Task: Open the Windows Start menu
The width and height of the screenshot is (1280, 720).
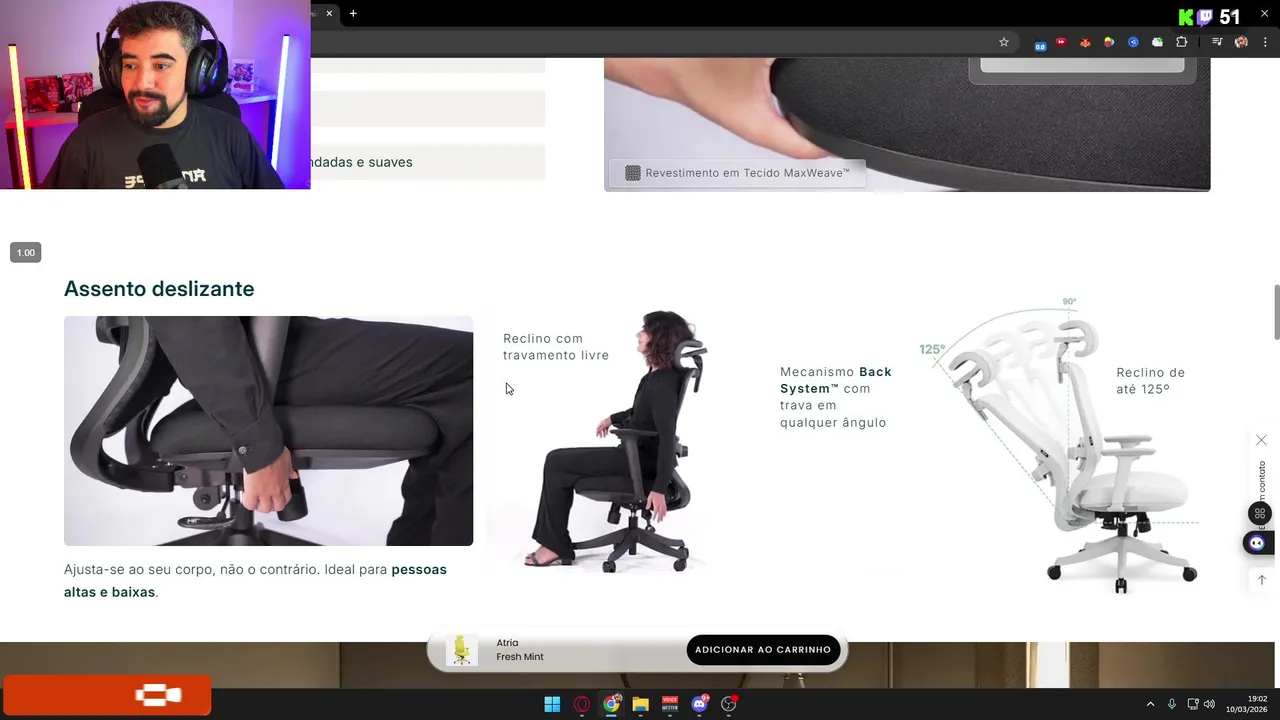Action: coord(552,704)
